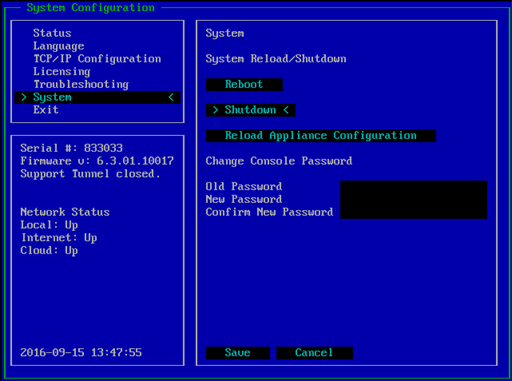Viewport: 512px width, 381px height.
Task: Click the Local: Up status line
Action: [x=49, y=225]
